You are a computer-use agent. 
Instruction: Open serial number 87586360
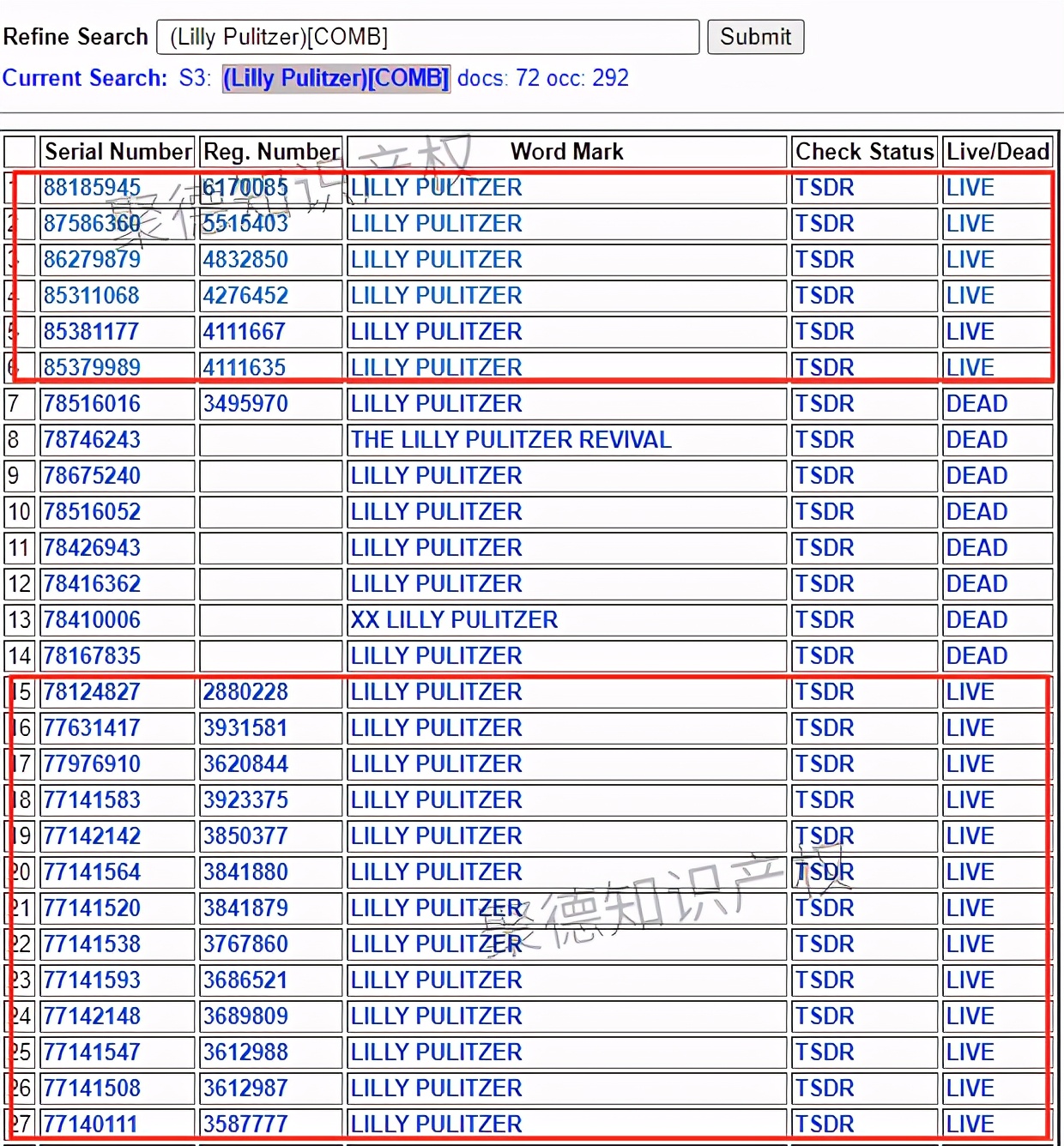(92, 223)
